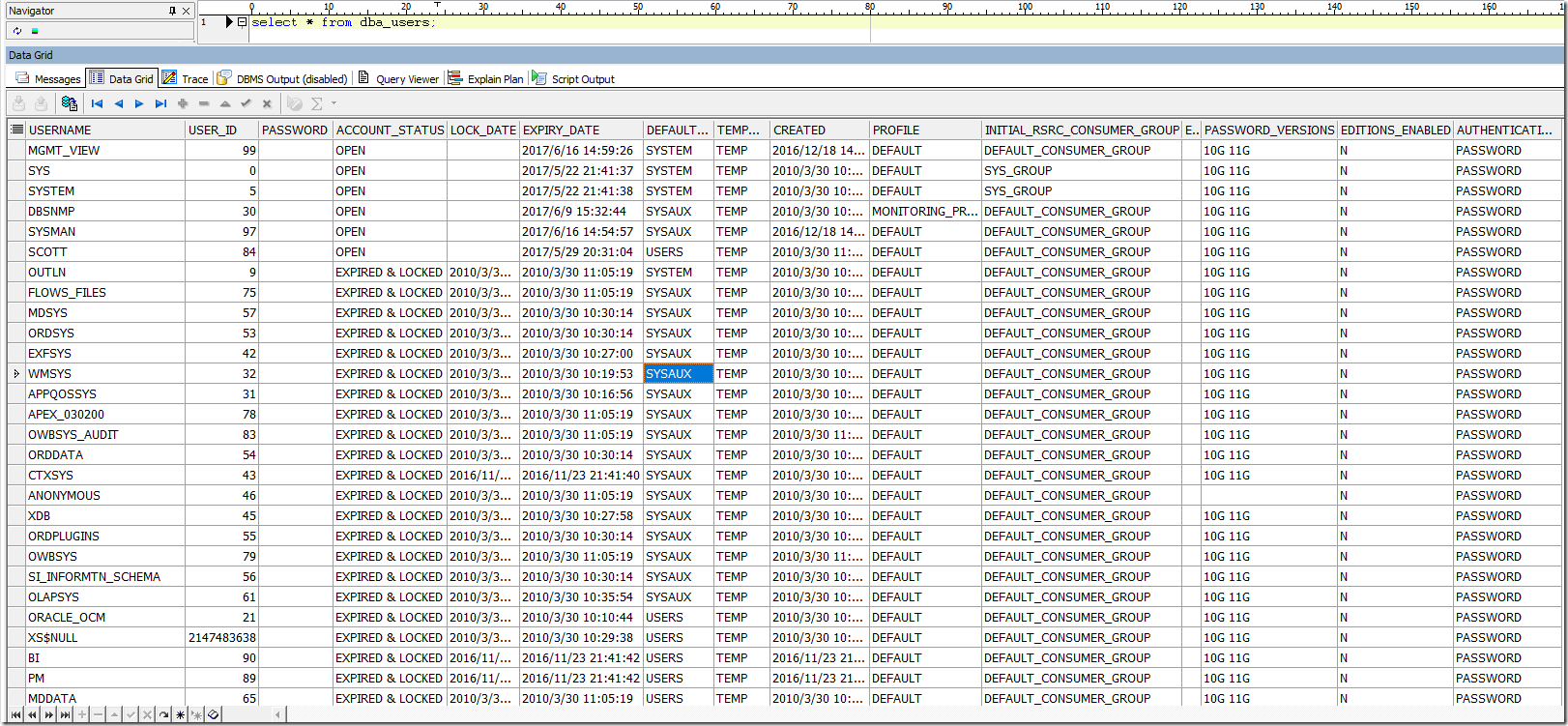Image resolution: width=1568 pixels, height=726 pixels.
Task: Sort by EXPIRY_DATE column header
Action: click(x=582, y=130)
